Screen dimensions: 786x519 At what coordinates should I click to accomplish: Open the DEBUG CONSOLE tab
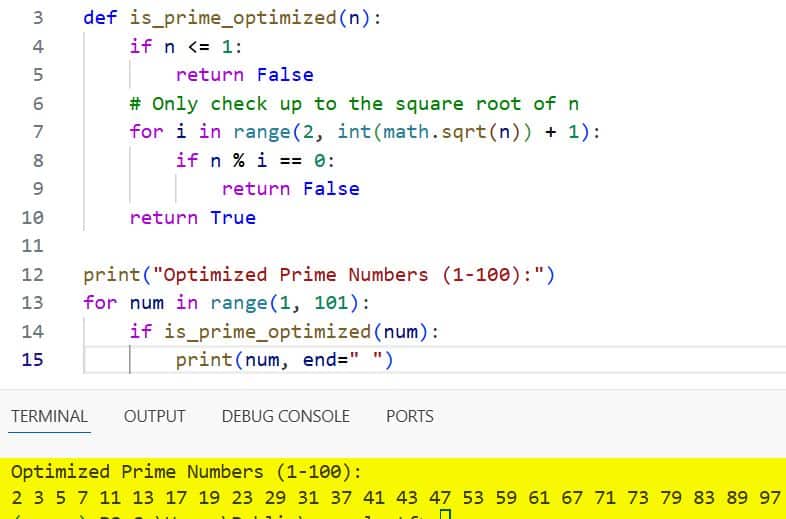click(285, 416)
